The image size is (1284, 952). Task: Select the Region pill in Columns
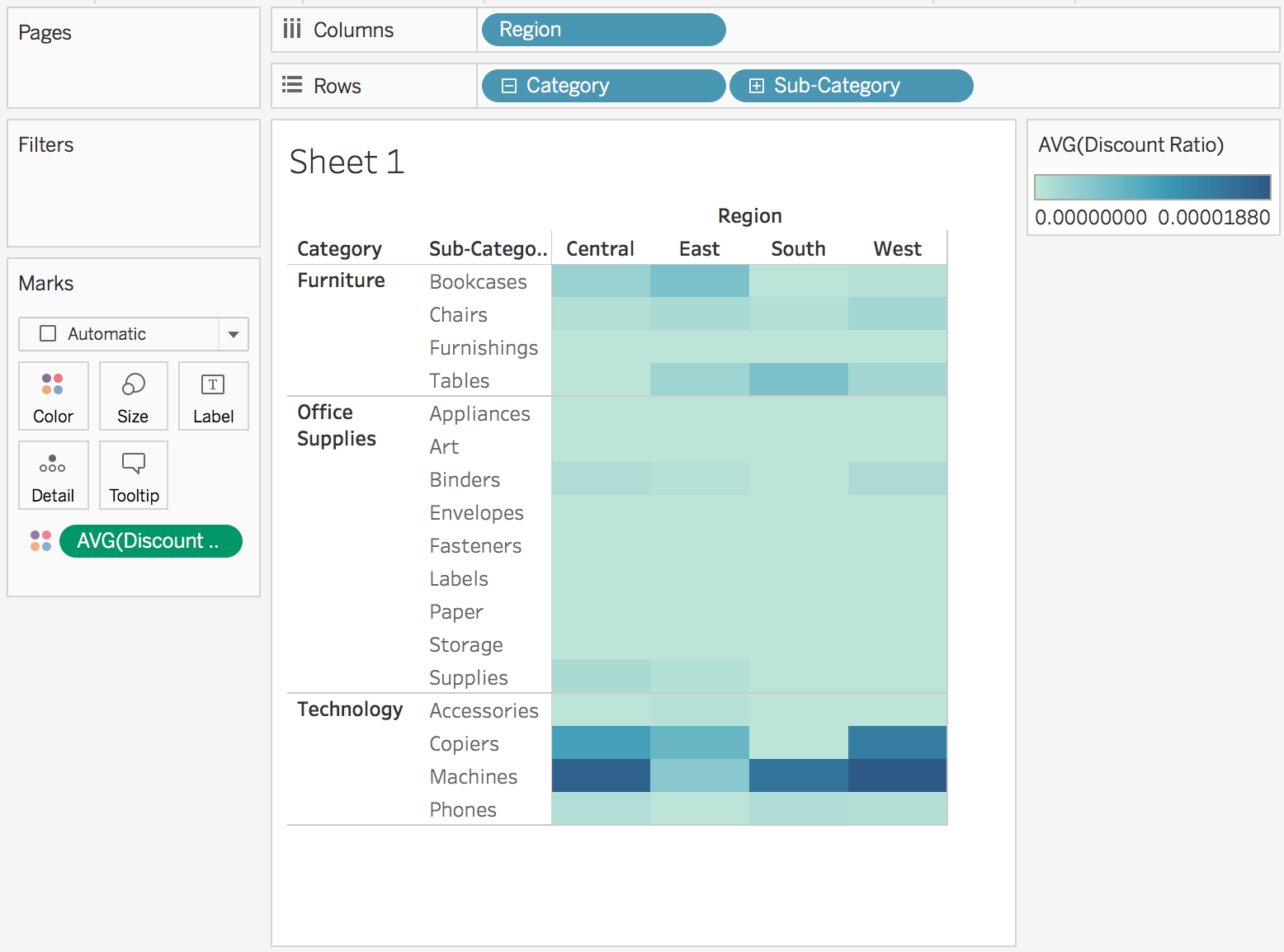click(x=603, y=30)
